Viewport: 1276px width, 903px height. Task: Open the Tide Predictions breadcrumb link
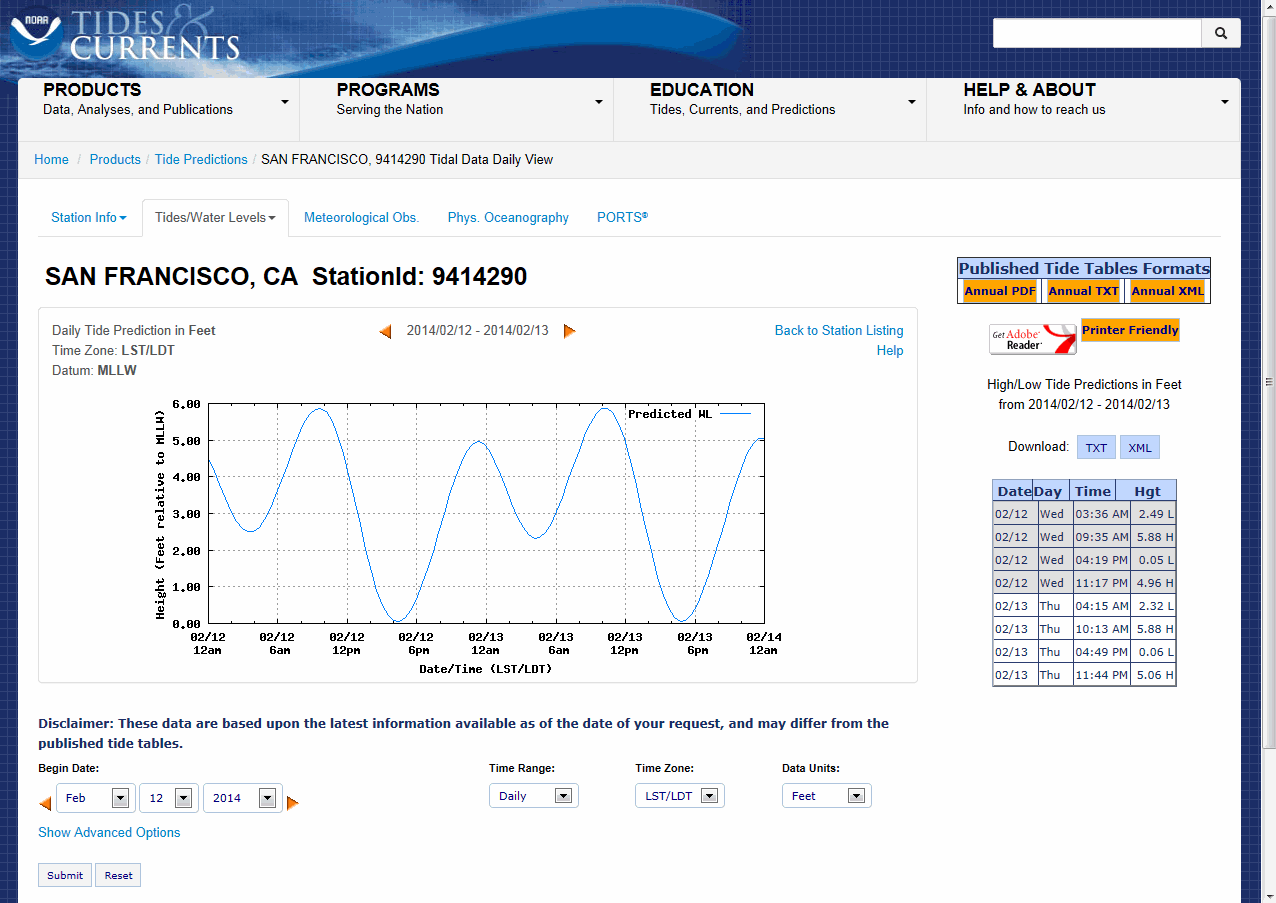201,159
